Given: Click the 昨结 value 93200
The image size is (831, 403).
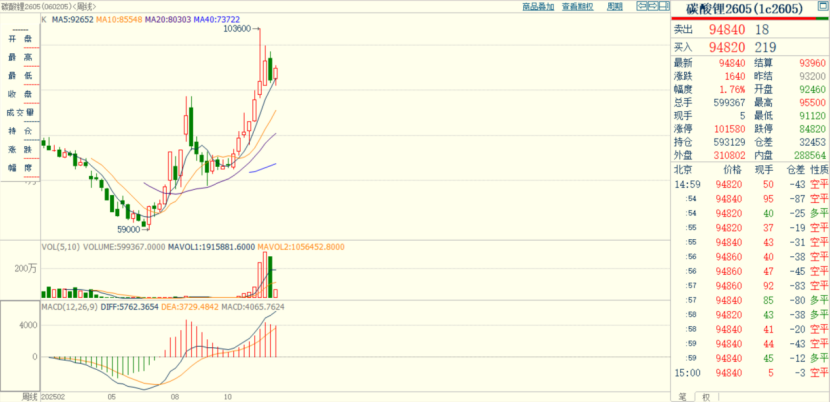Looking at the screenshot, I should click(x=812, y=76).
